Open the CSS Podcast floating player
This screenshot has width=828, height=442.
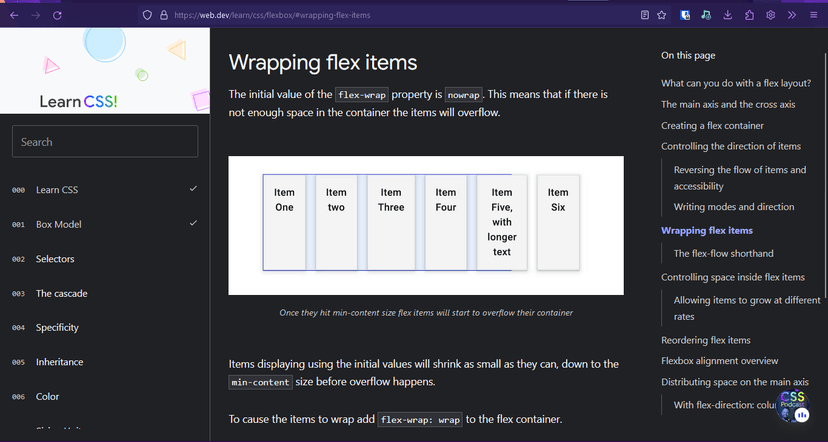click(793, 406)
